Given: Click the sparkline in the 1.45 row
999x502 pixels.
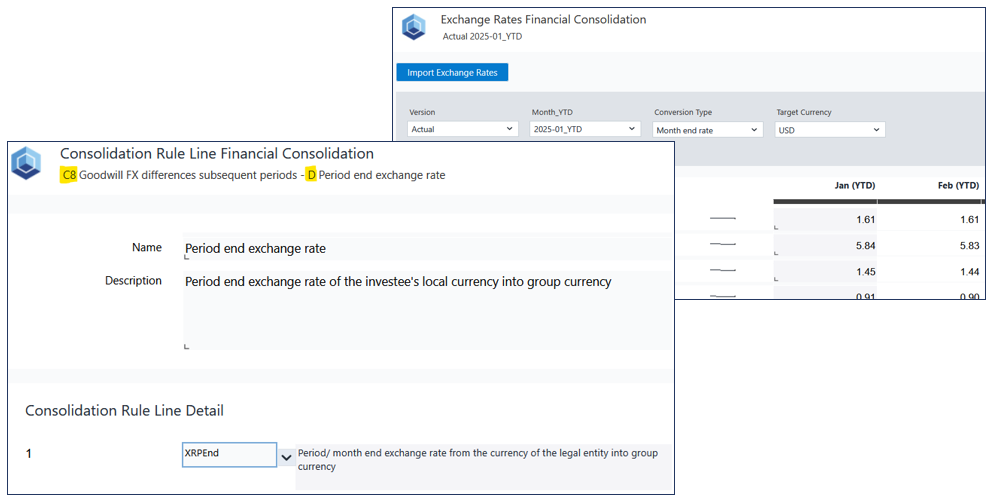Looking at the screenshot, I should tap(722, 271).
